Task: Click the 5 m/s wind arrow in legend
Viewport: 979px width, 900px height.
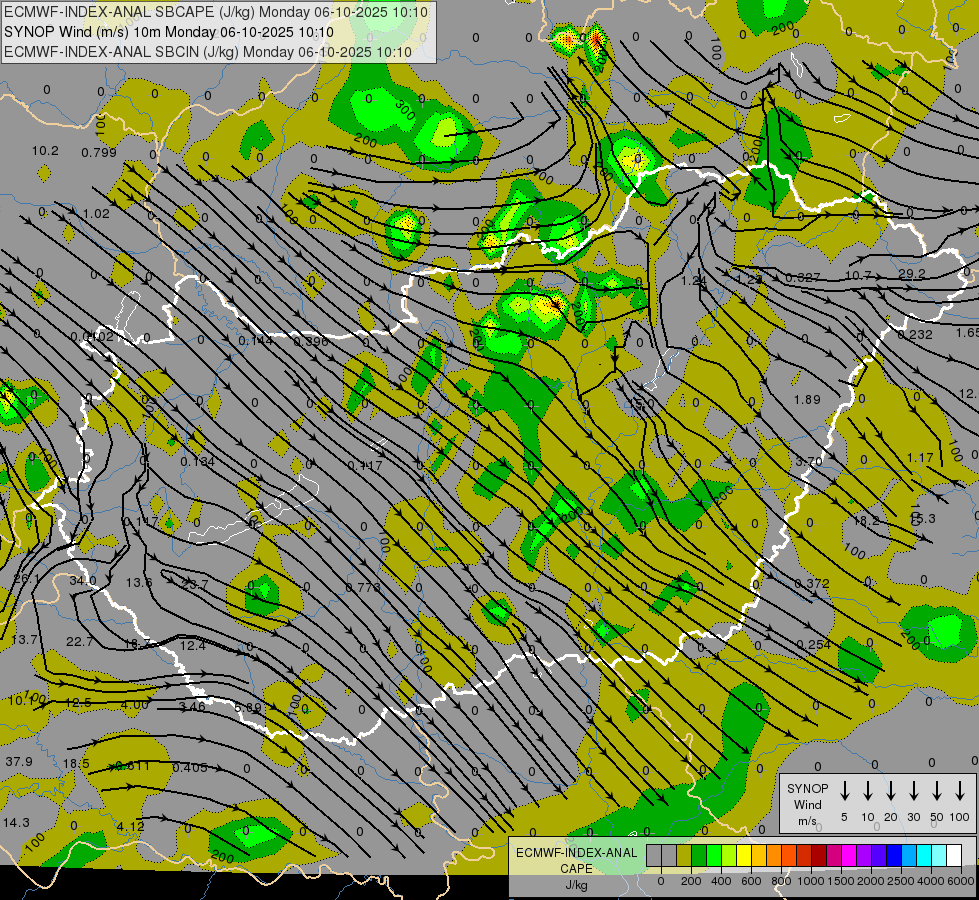Action: pos(845,791)
